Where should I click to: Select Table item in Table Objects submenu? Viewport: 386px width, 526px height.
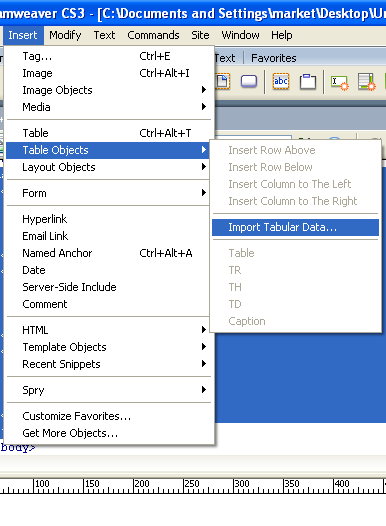[295, 253]
